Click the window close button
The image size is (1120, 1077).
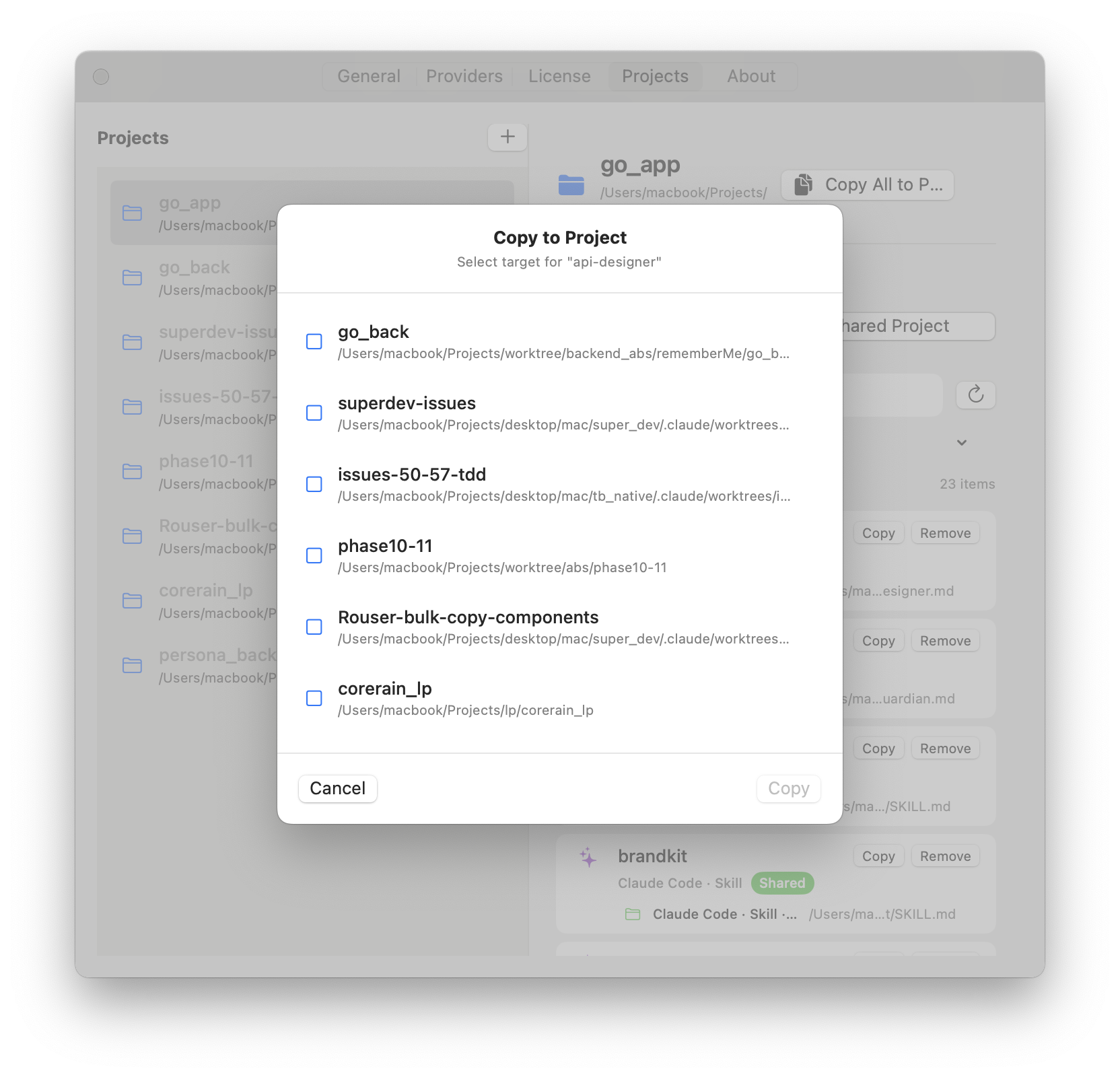pos(101,77)
